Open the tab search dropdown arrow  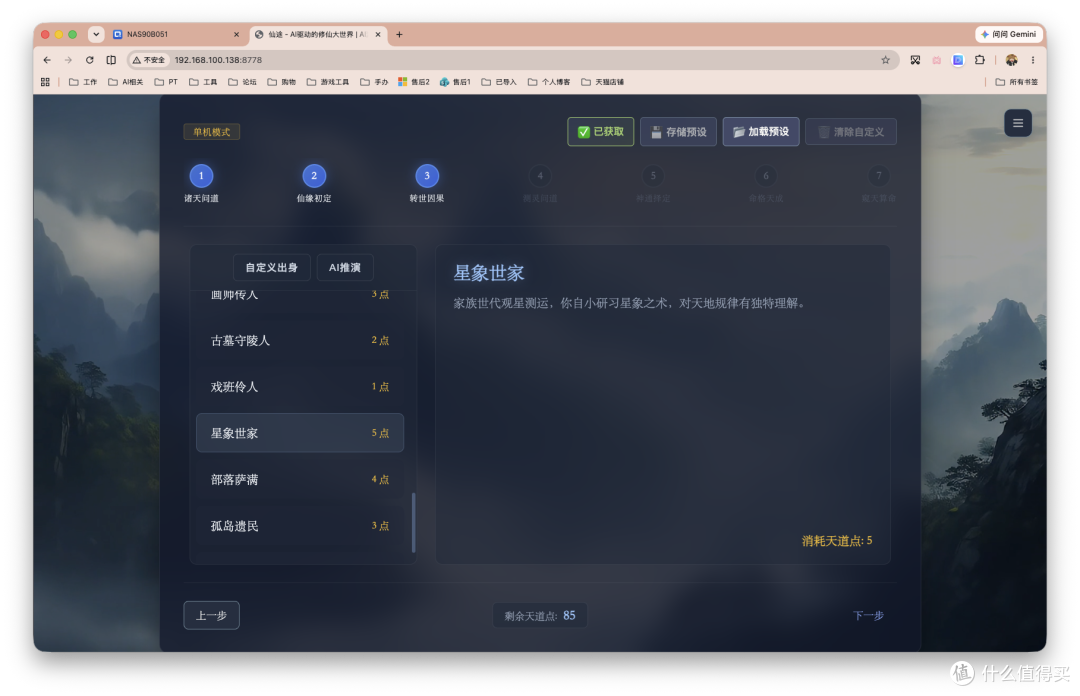click(96, 34)
